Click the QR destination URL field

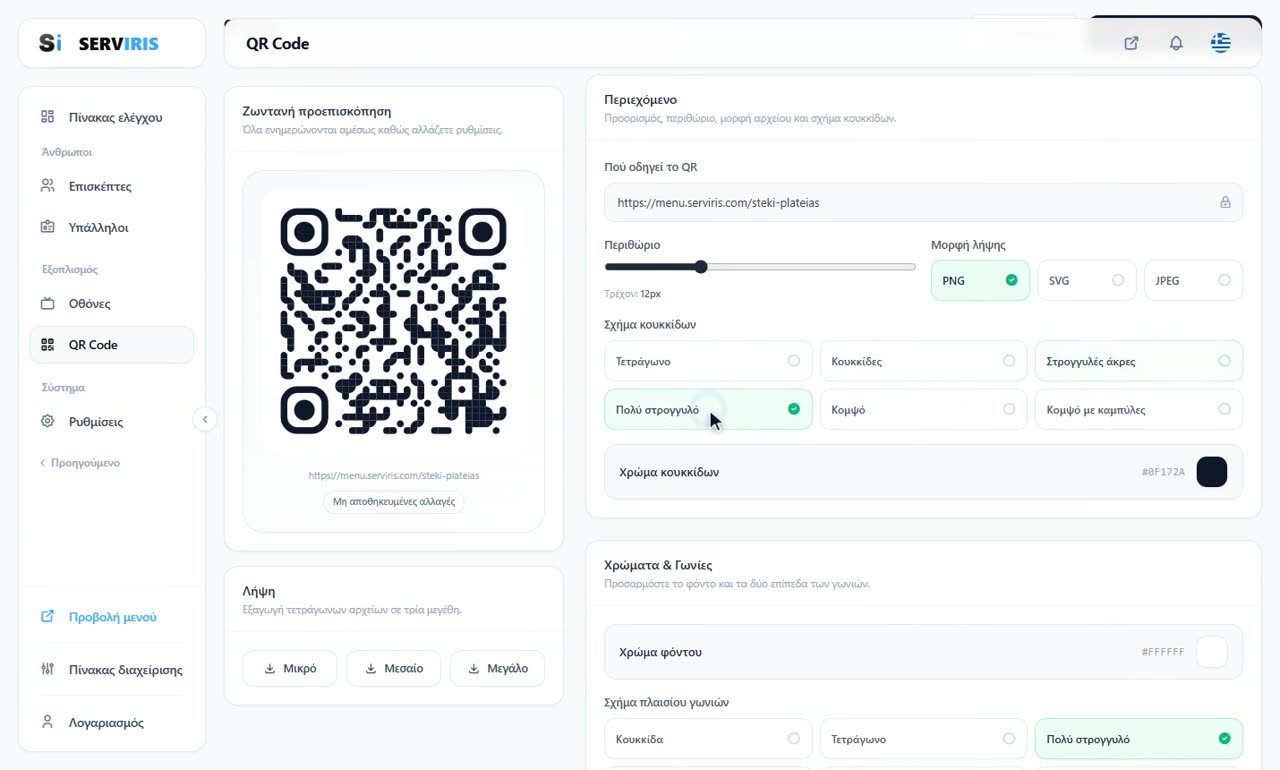click(x=924, y=202)
